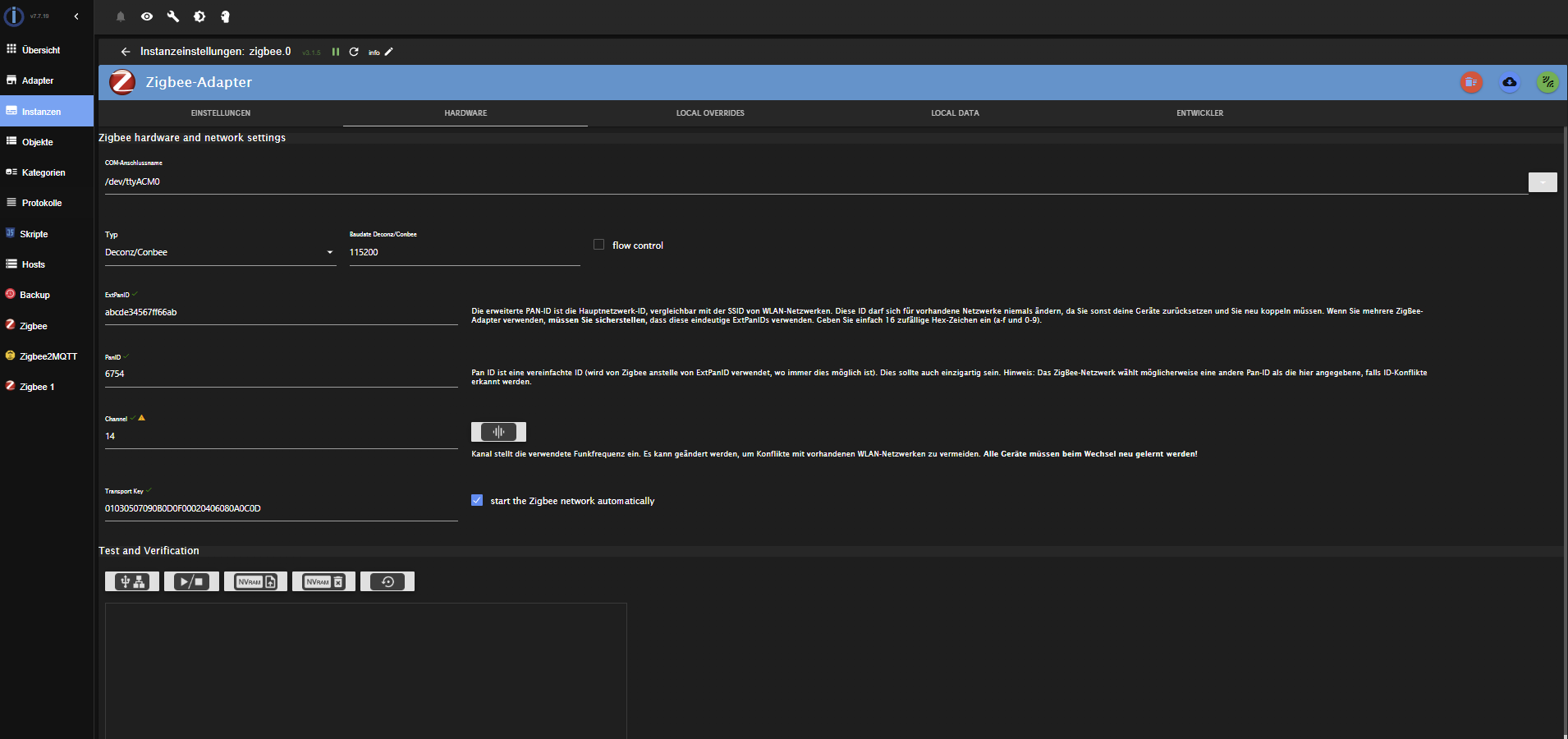Go back using the left arrow
Viewport: 1568px width, 739px height.
(126, 52)
